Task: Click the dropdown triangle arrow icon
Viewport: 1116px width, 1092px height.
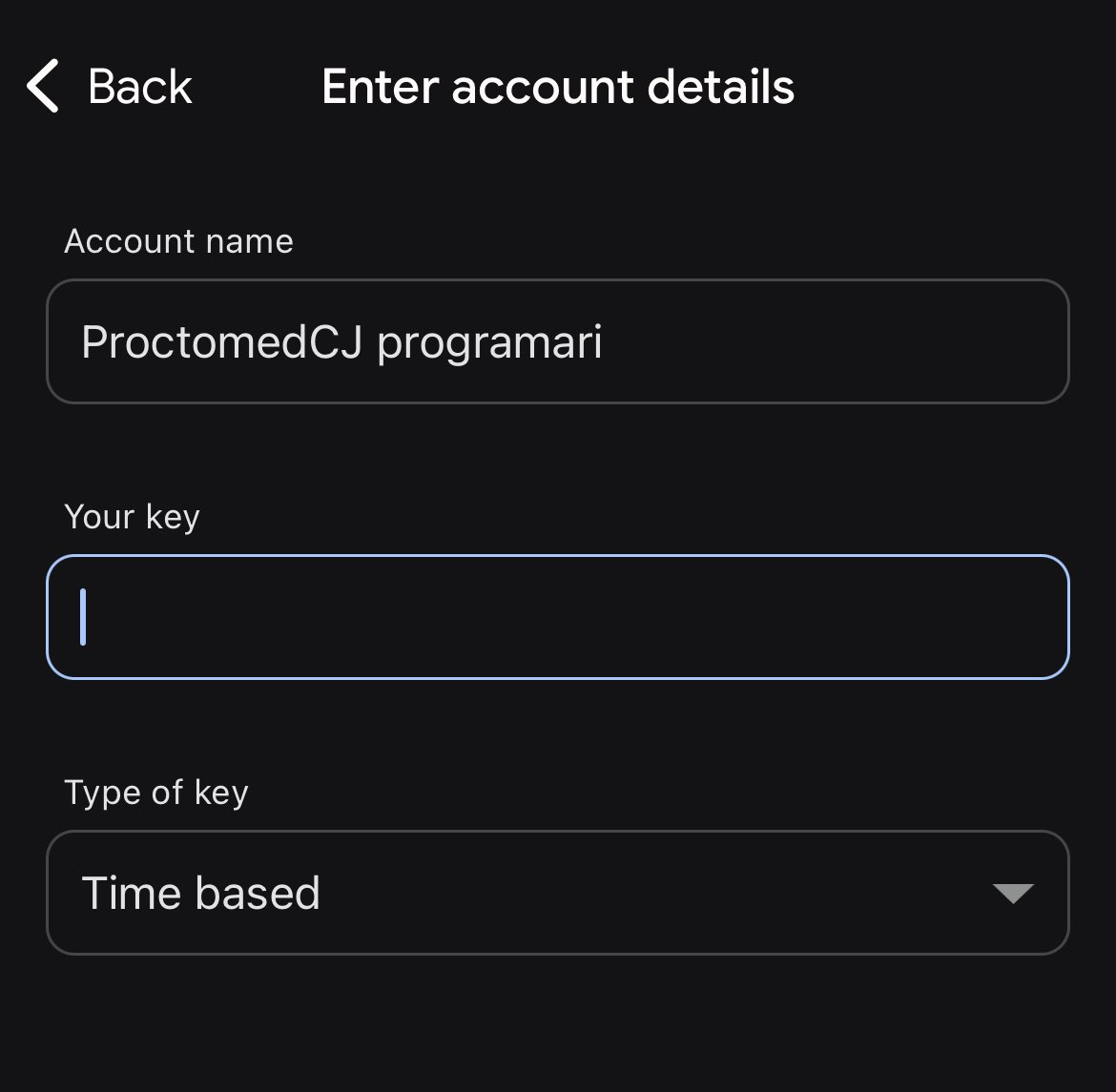Action: tap(1012, 893)
